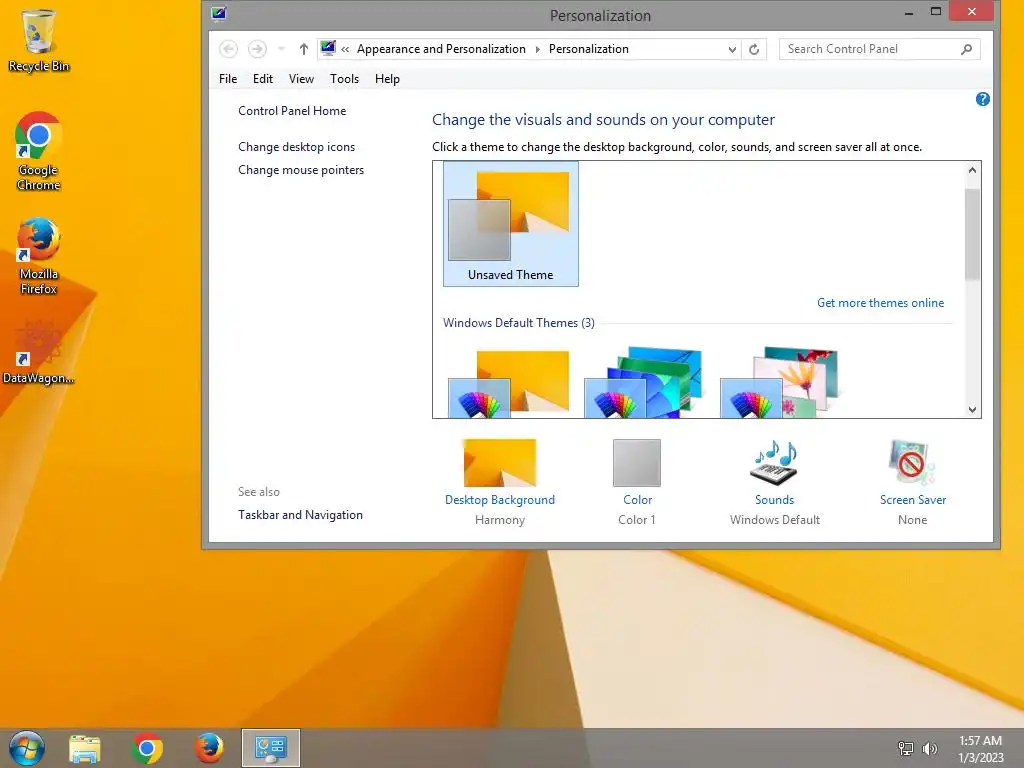Viewport: 1024px width, 768px height.
Task: Click the Forward navigation arrow
Action: point(257,49)
